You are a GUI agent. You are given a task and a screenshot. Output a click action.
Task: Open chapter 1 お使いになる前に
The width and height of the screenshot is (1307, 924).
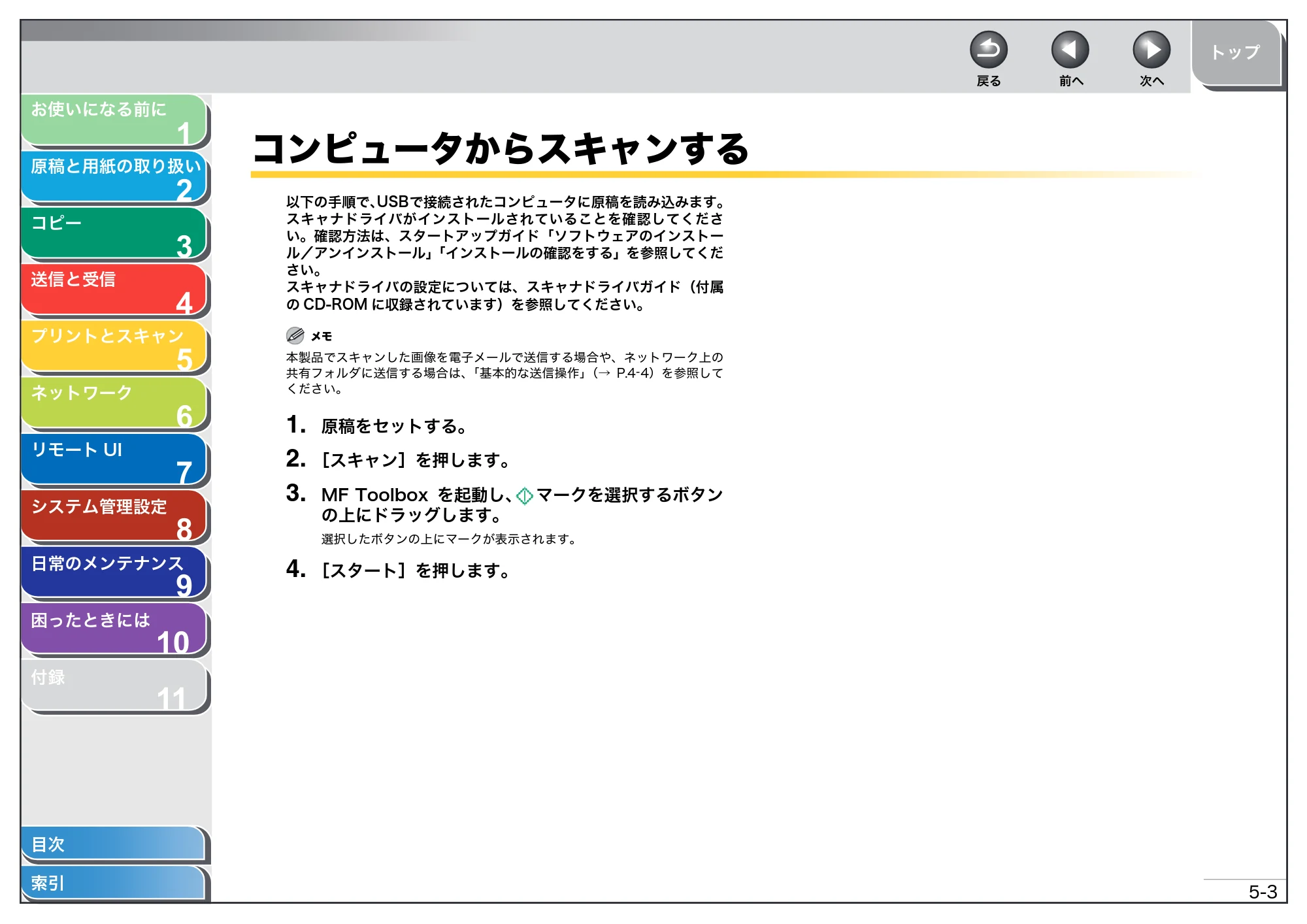tap(114, 120)
